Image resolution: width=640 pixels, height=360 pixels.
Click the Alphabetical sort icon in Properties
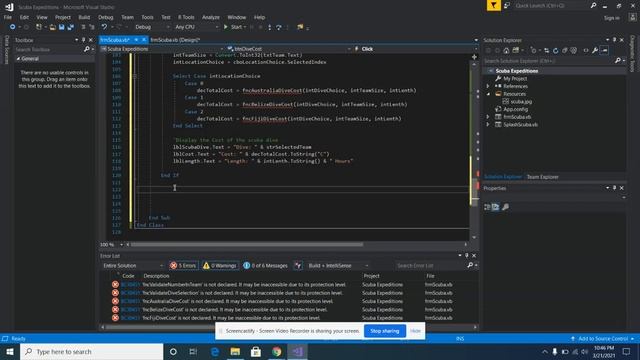[496, 207]
